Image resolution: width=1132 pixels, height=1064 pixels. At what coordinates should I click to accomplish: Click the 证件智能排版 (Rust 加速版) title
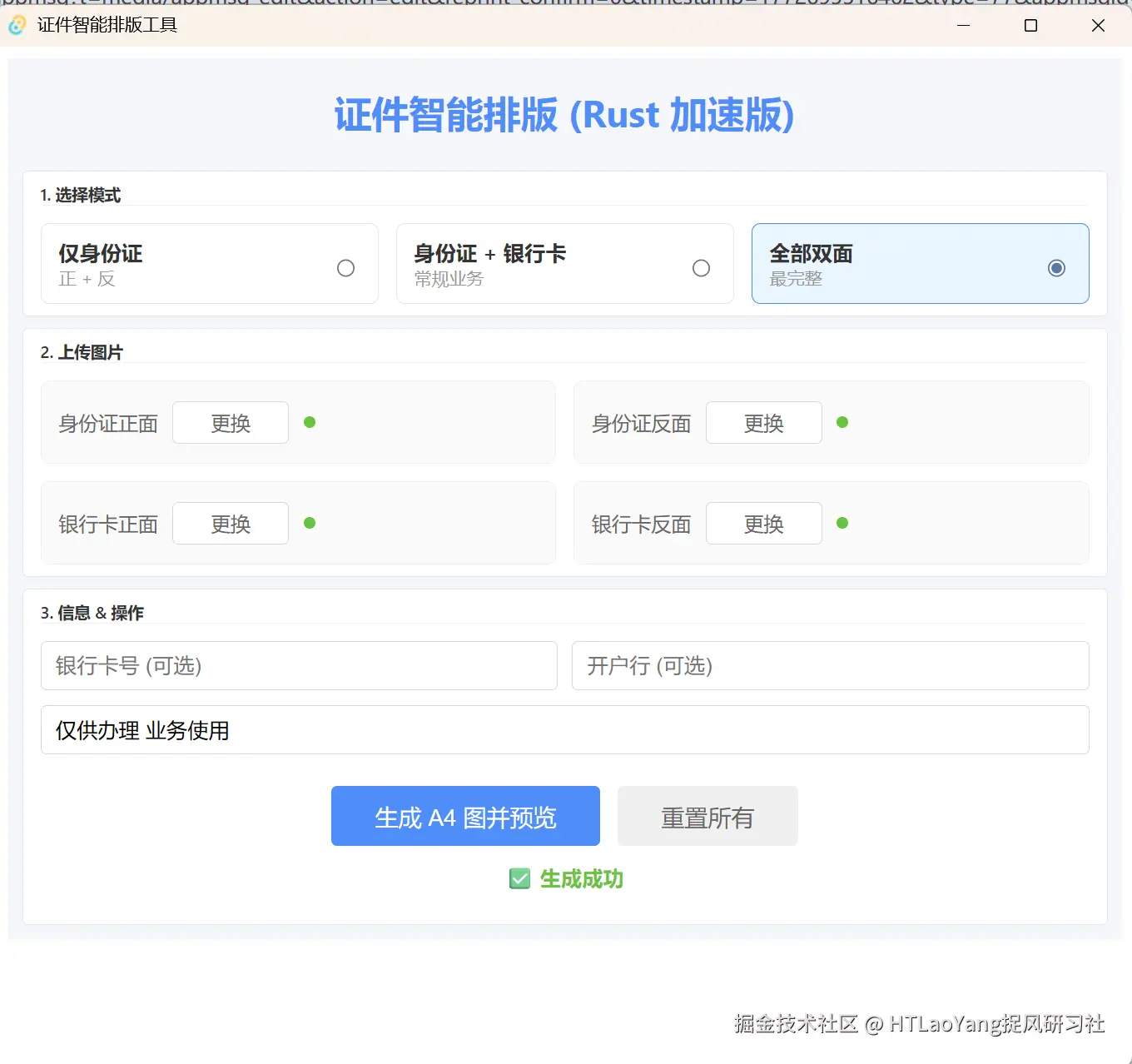564,115
